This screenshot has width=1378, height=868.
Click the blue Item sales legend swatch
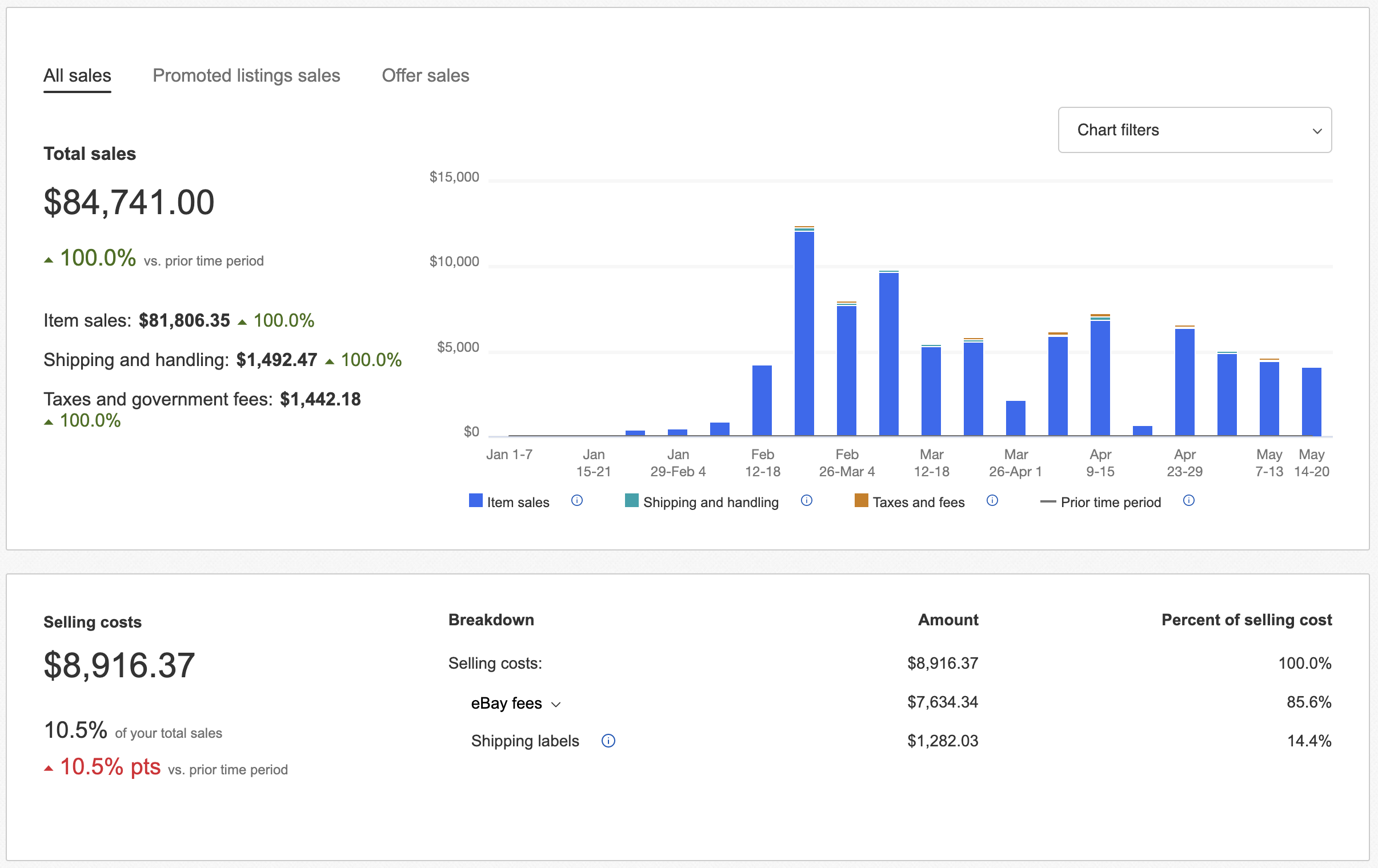[x=475, y=500]
